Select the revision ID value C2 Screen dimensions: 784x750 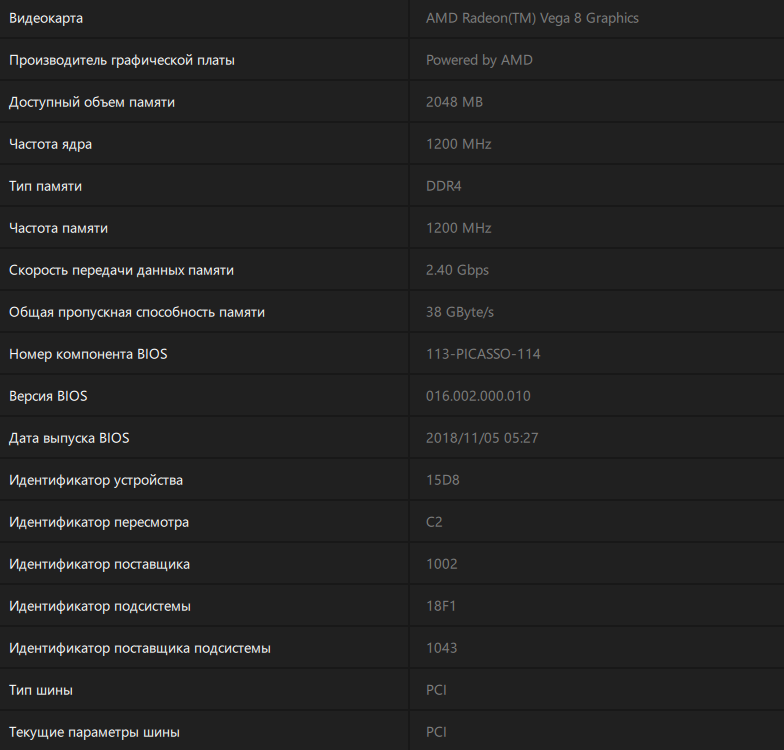[434, 522]
